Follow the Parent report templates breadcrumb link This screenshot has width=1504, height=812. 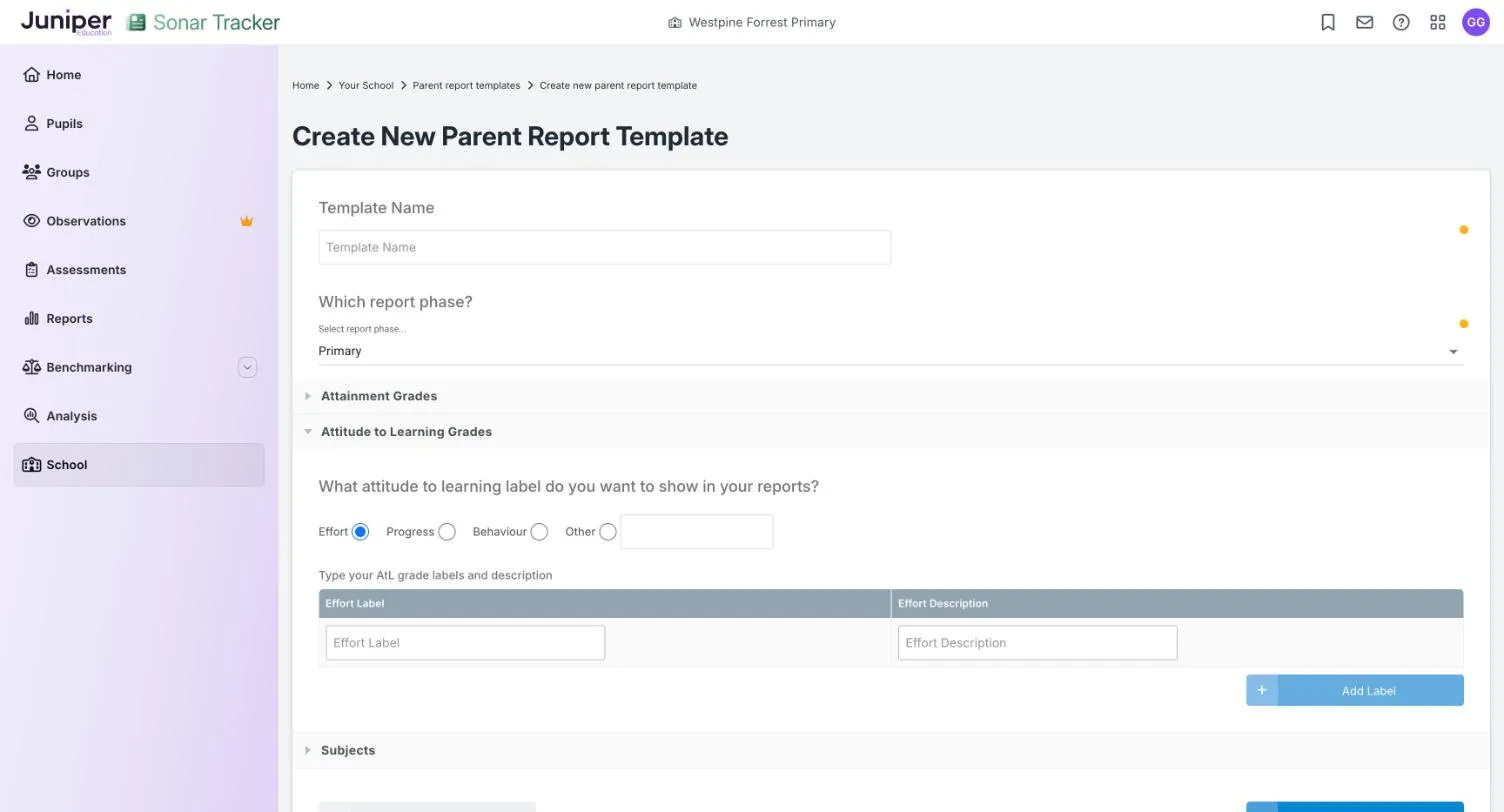click(x=466, y=86)
